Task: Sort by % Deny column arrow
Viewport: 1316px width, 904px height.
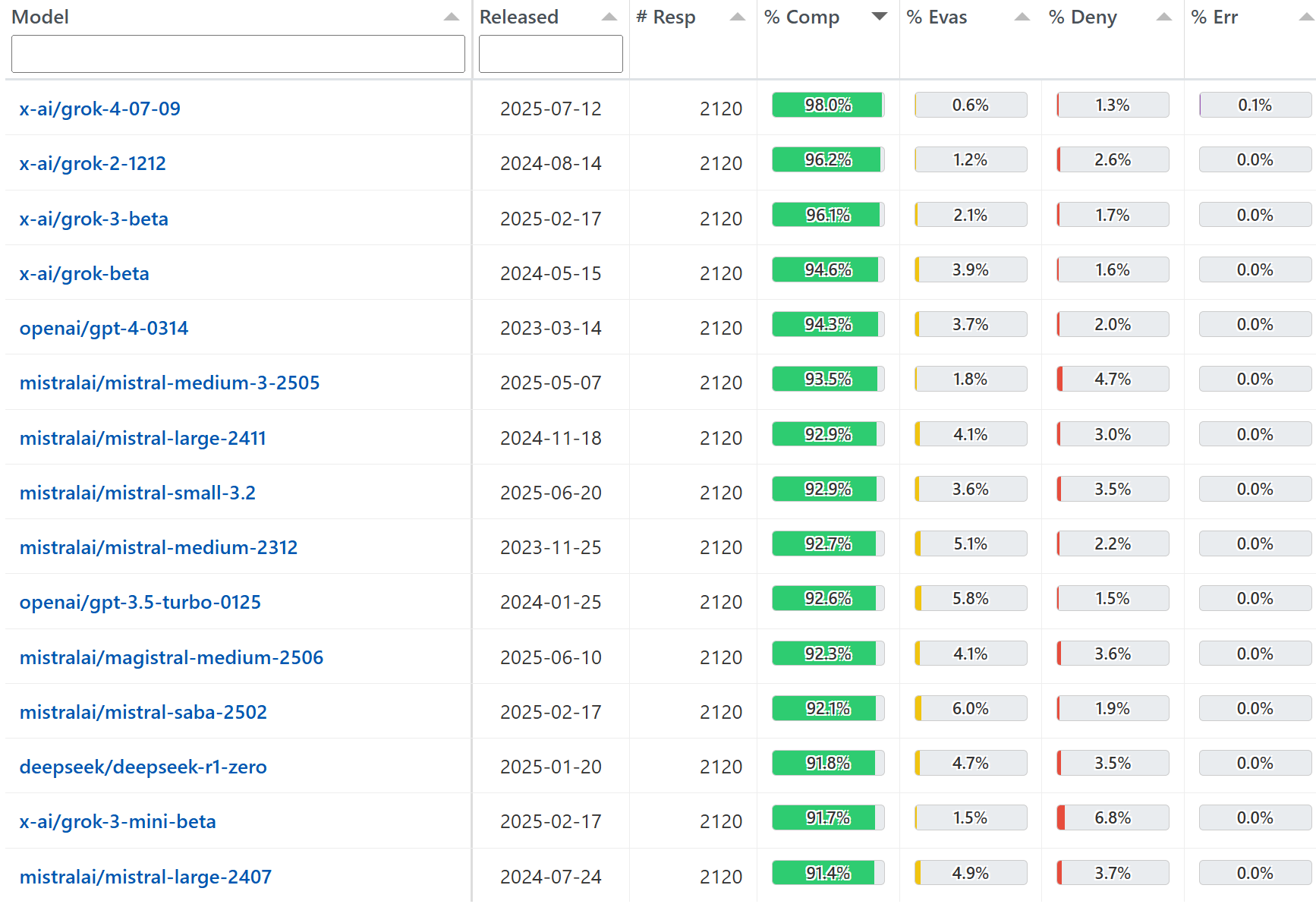Action: 1164,17
